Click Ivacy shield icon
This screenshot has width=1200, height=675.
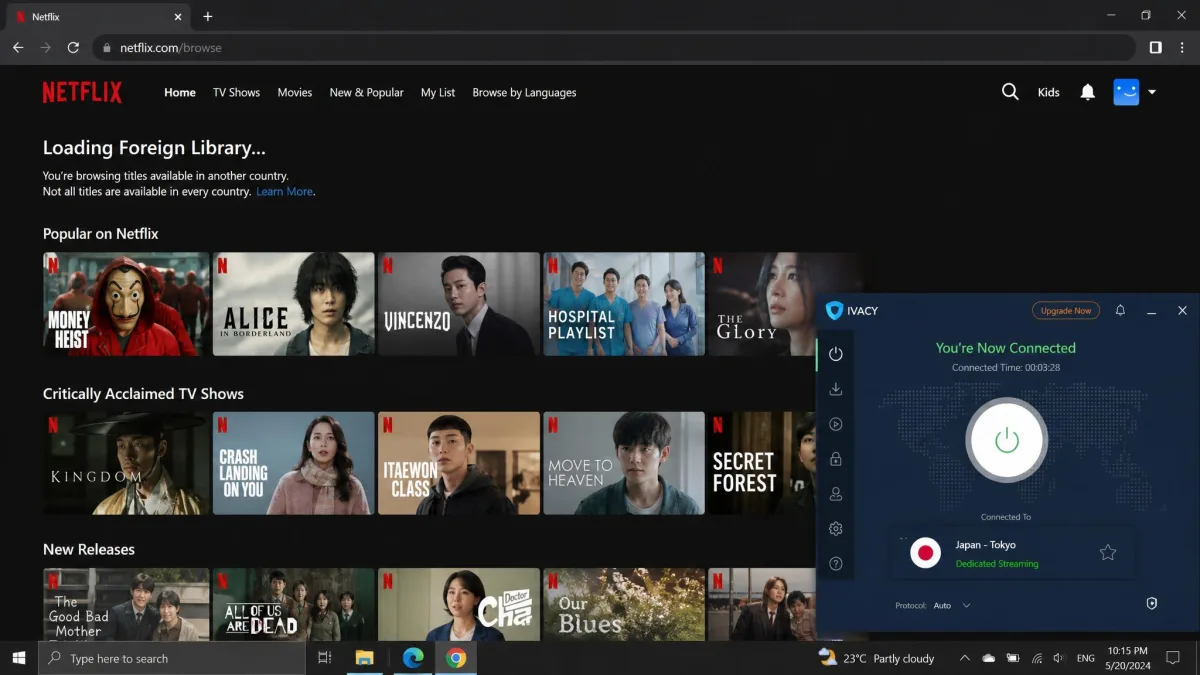click(x=1151, y=604)
